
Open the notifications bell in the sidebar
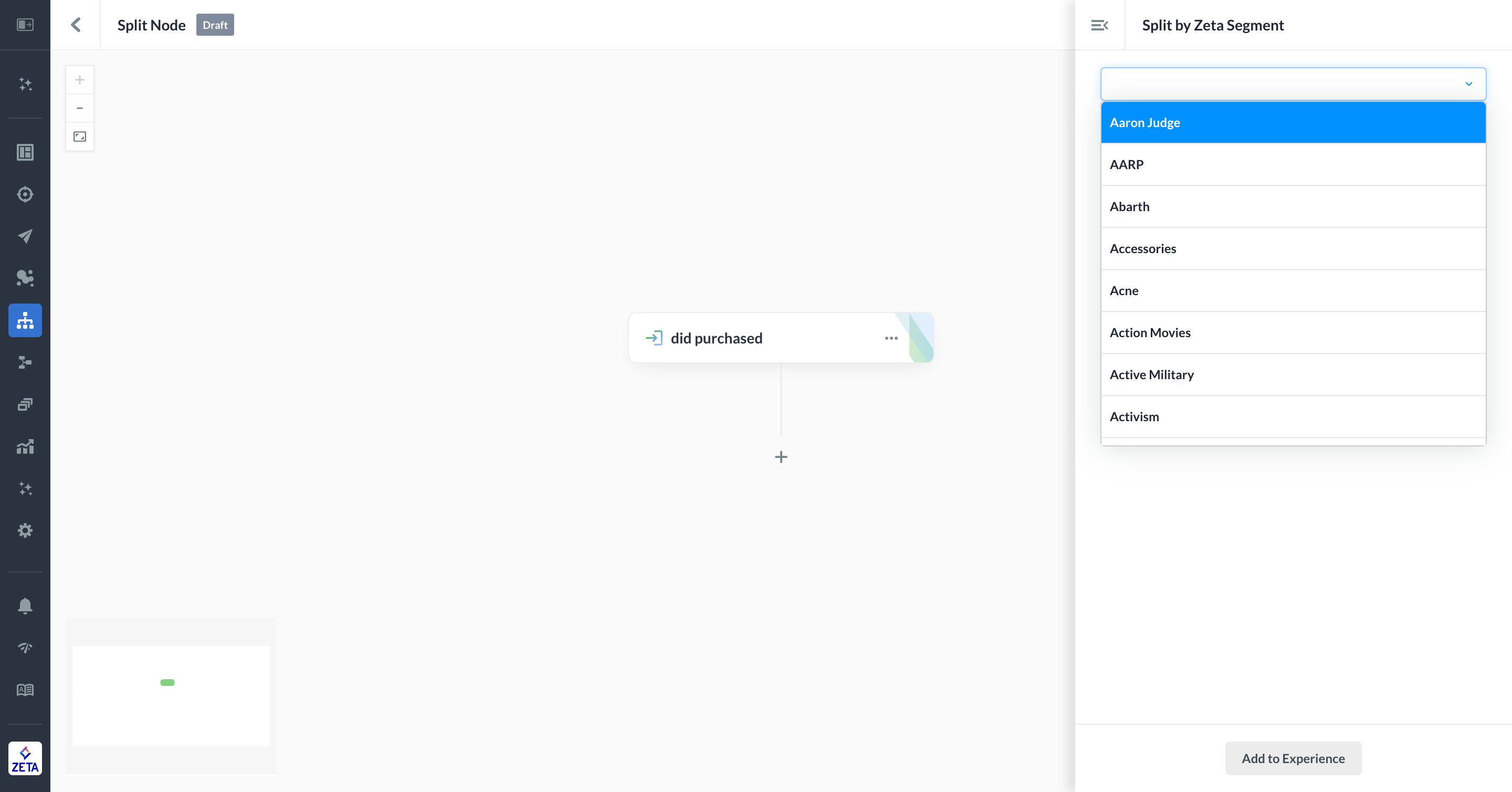pyautogui.click(x=25, y=606)
